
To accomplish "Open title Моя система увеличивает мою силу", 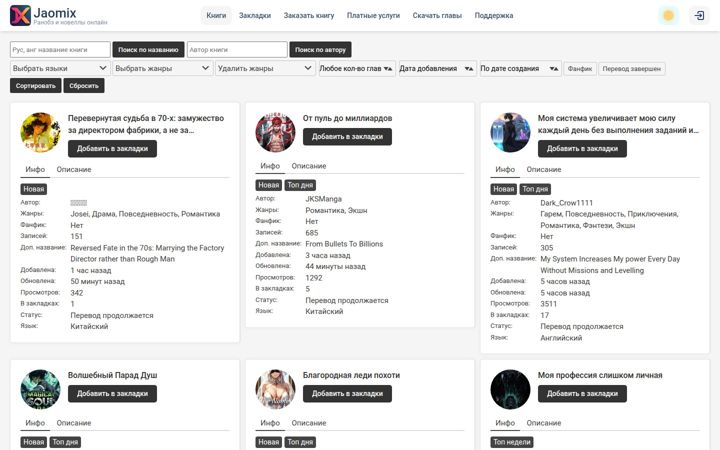I will point(618,124).
